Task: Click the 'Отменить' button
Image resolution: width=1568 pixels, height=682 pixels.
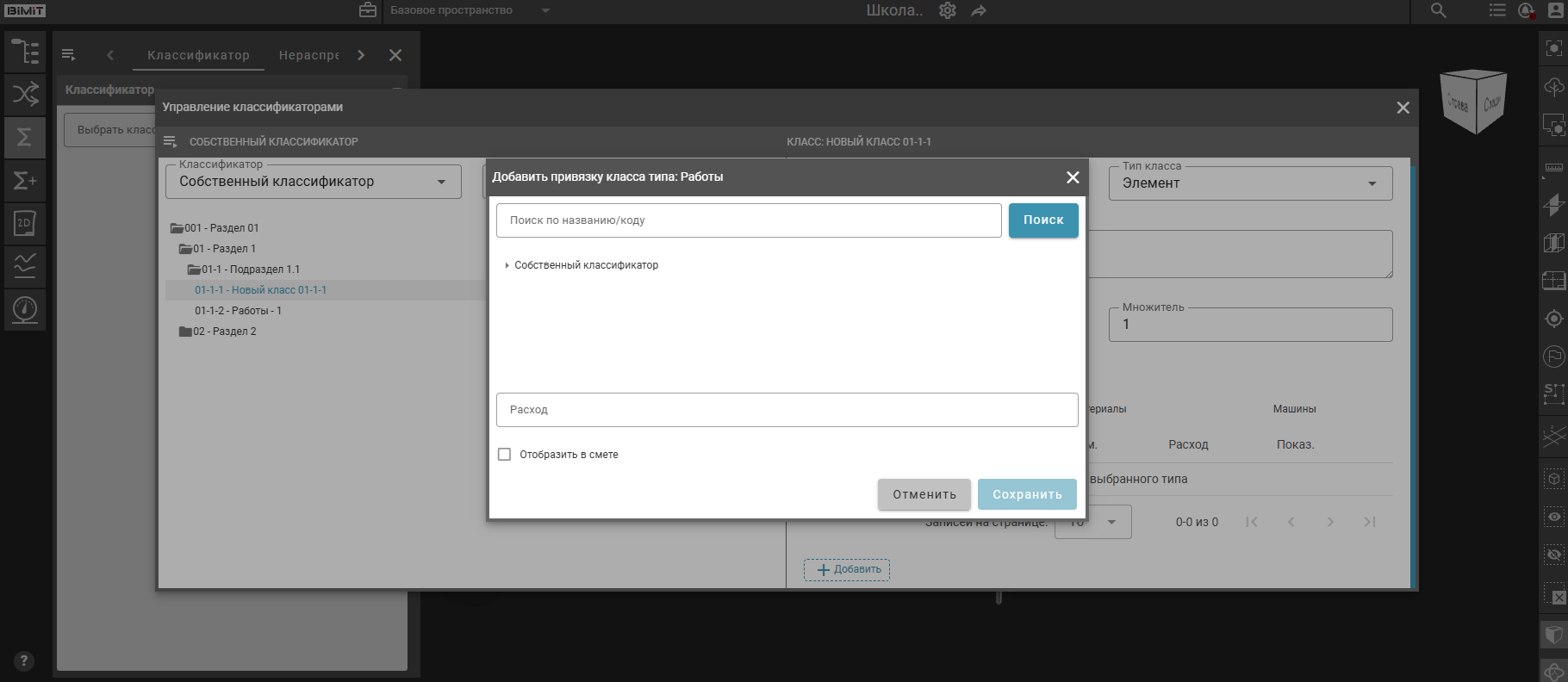Action: click(x=924, y=494)
